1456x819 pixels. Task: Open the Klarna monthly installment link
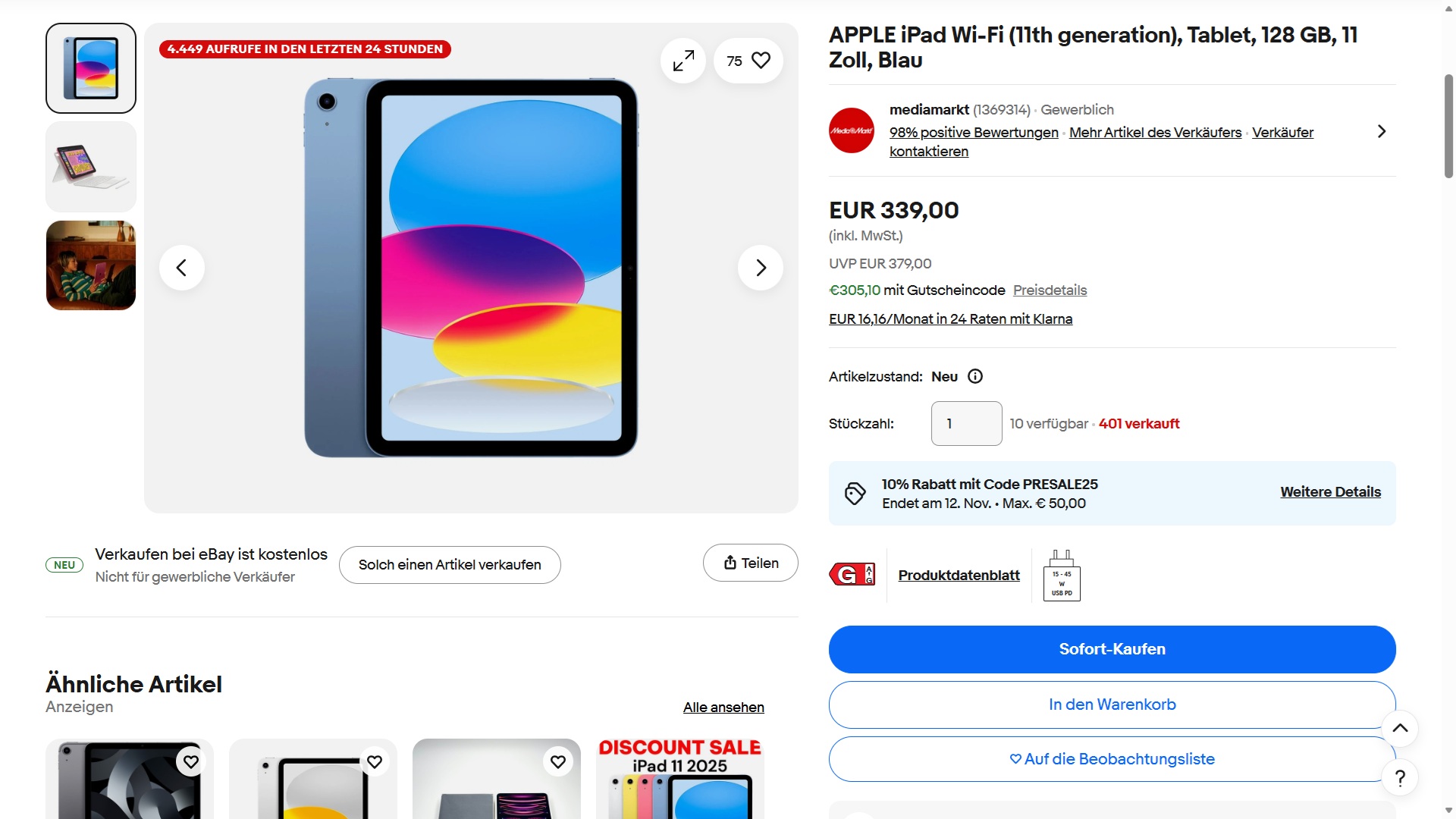(x=950, y=319)
